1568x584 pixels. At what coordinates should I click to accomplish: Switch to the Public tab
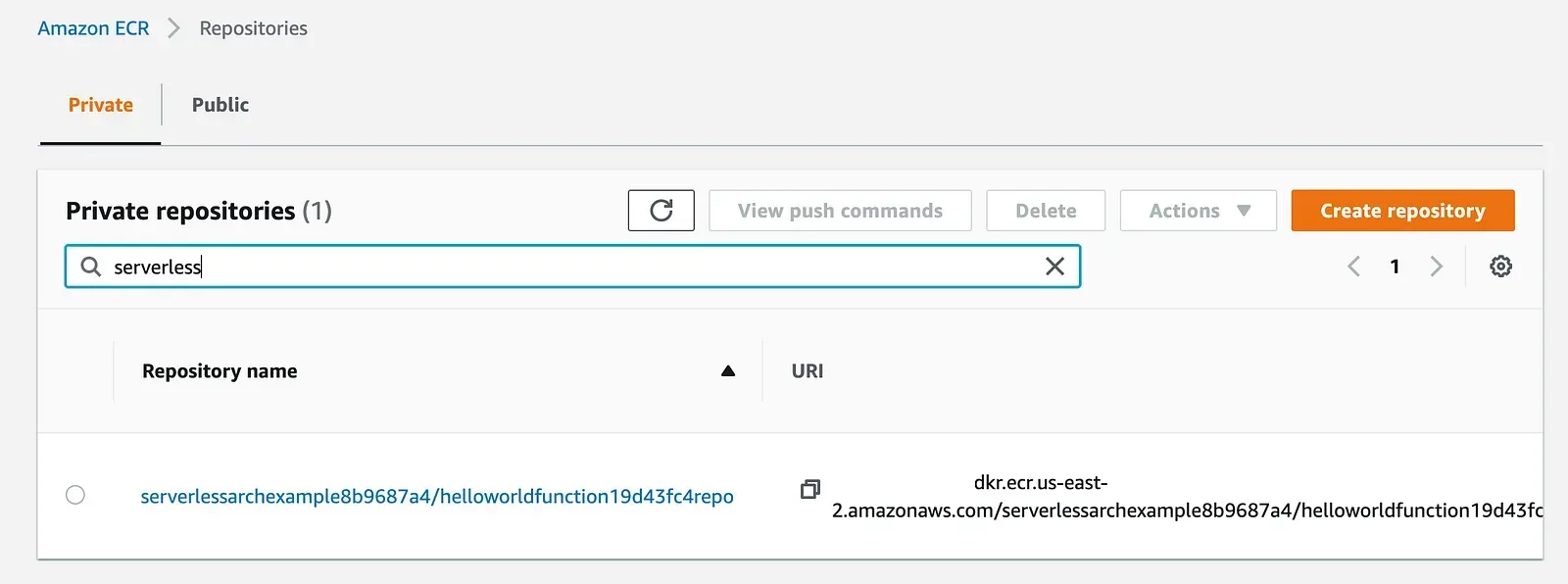(x=220, y=105)
